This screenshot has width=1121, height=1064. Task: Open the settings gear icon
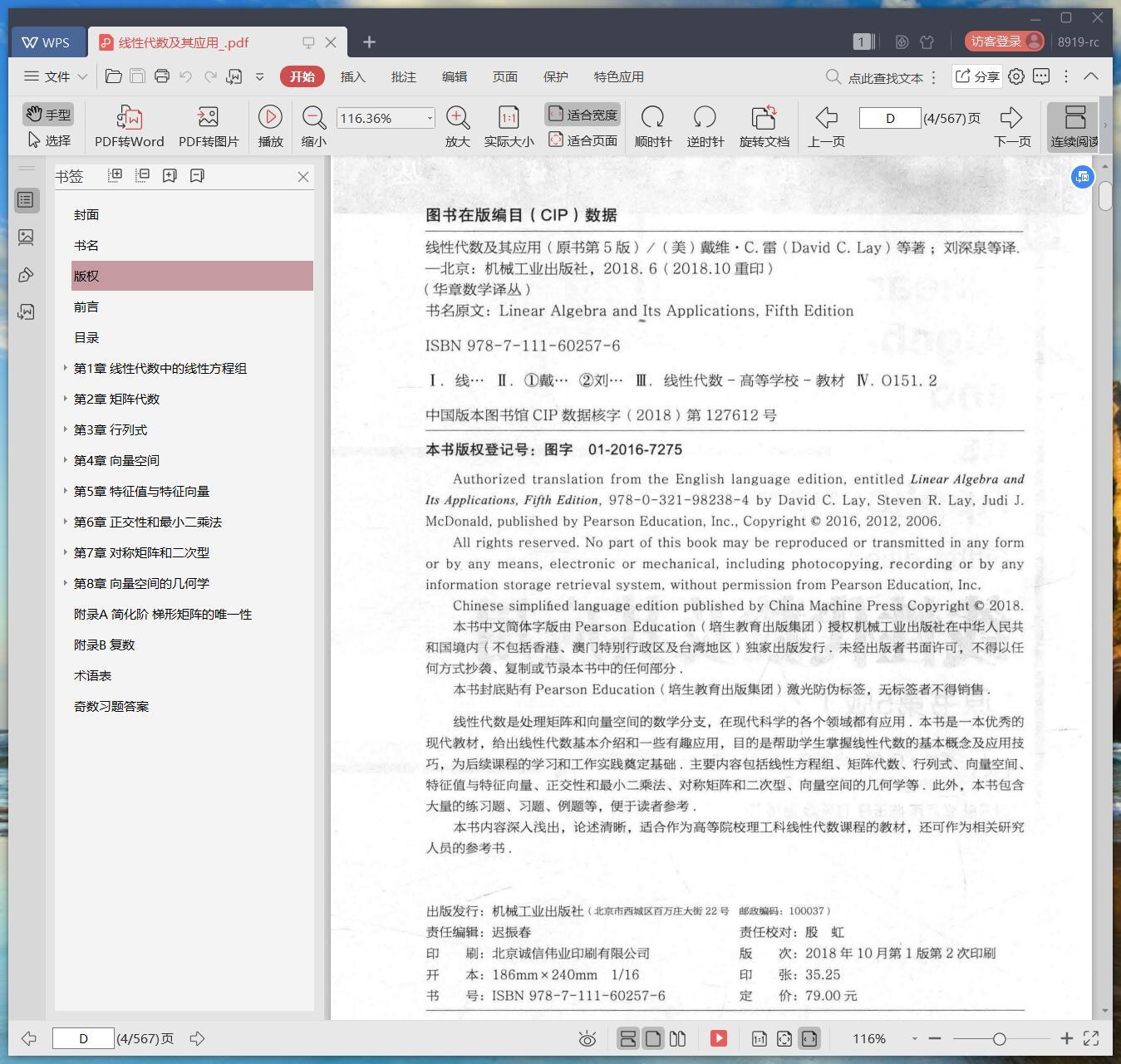(1016, 76)
